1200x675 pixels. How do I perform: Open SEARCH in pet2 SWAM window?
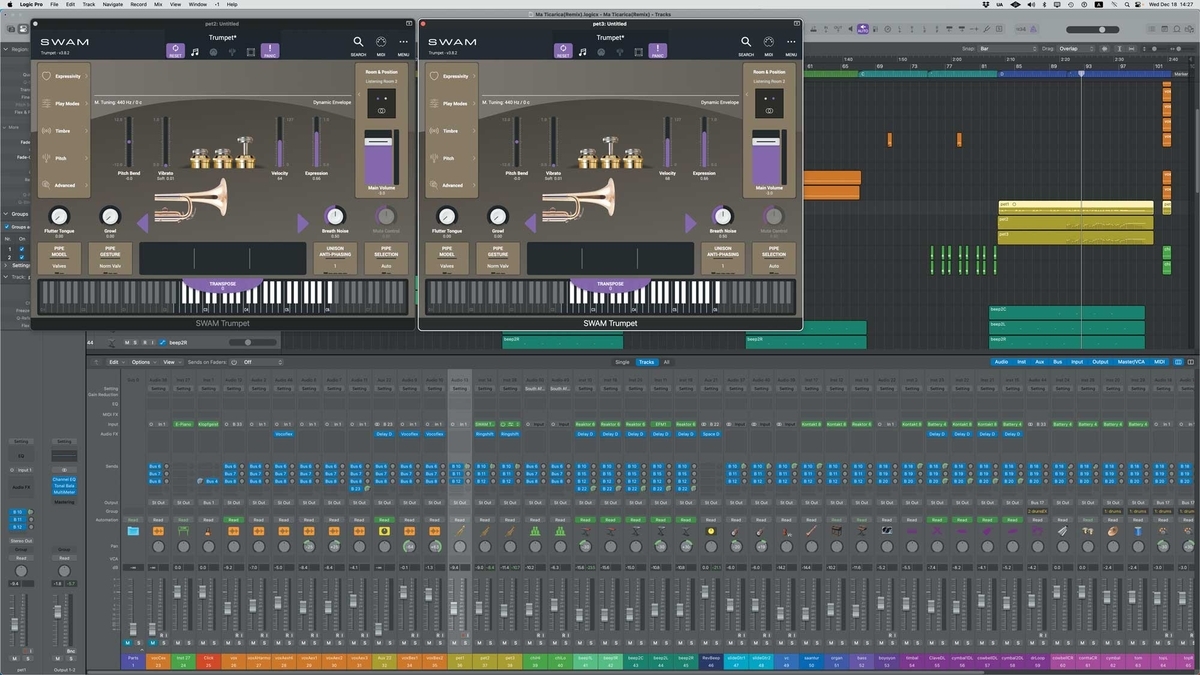358,45
